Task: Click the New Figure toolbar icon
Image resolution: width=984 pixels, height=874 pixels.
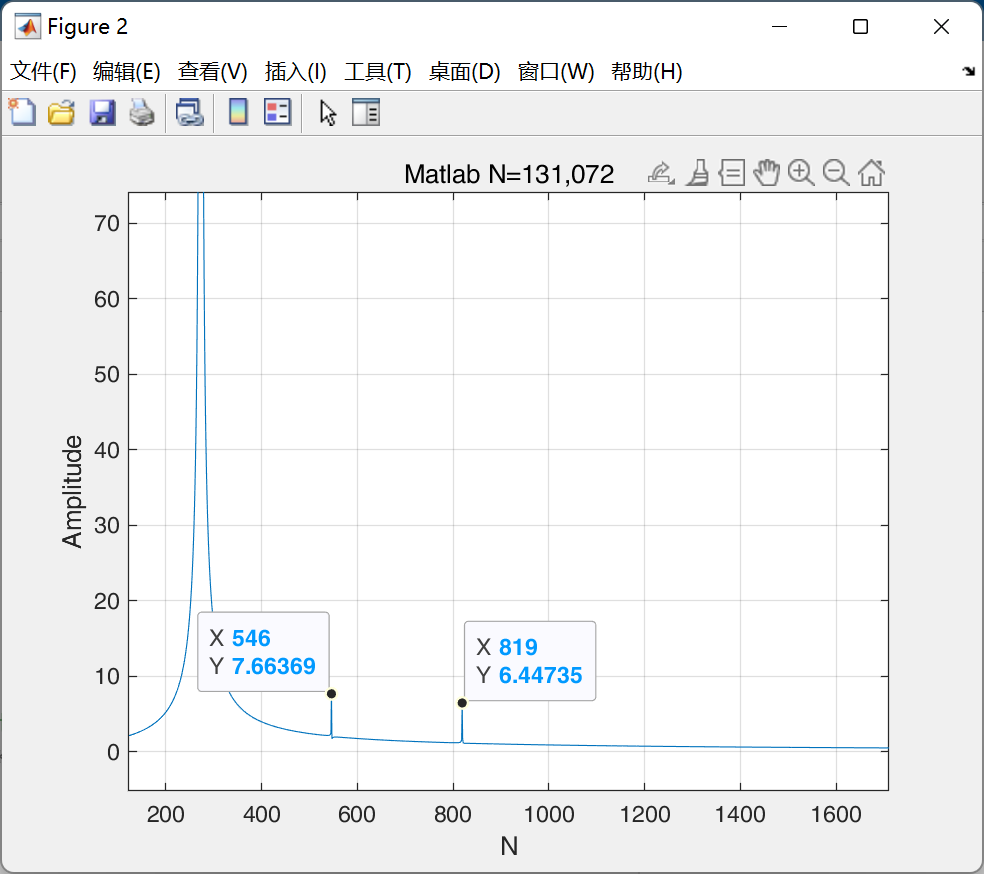Action: point(23,113)
